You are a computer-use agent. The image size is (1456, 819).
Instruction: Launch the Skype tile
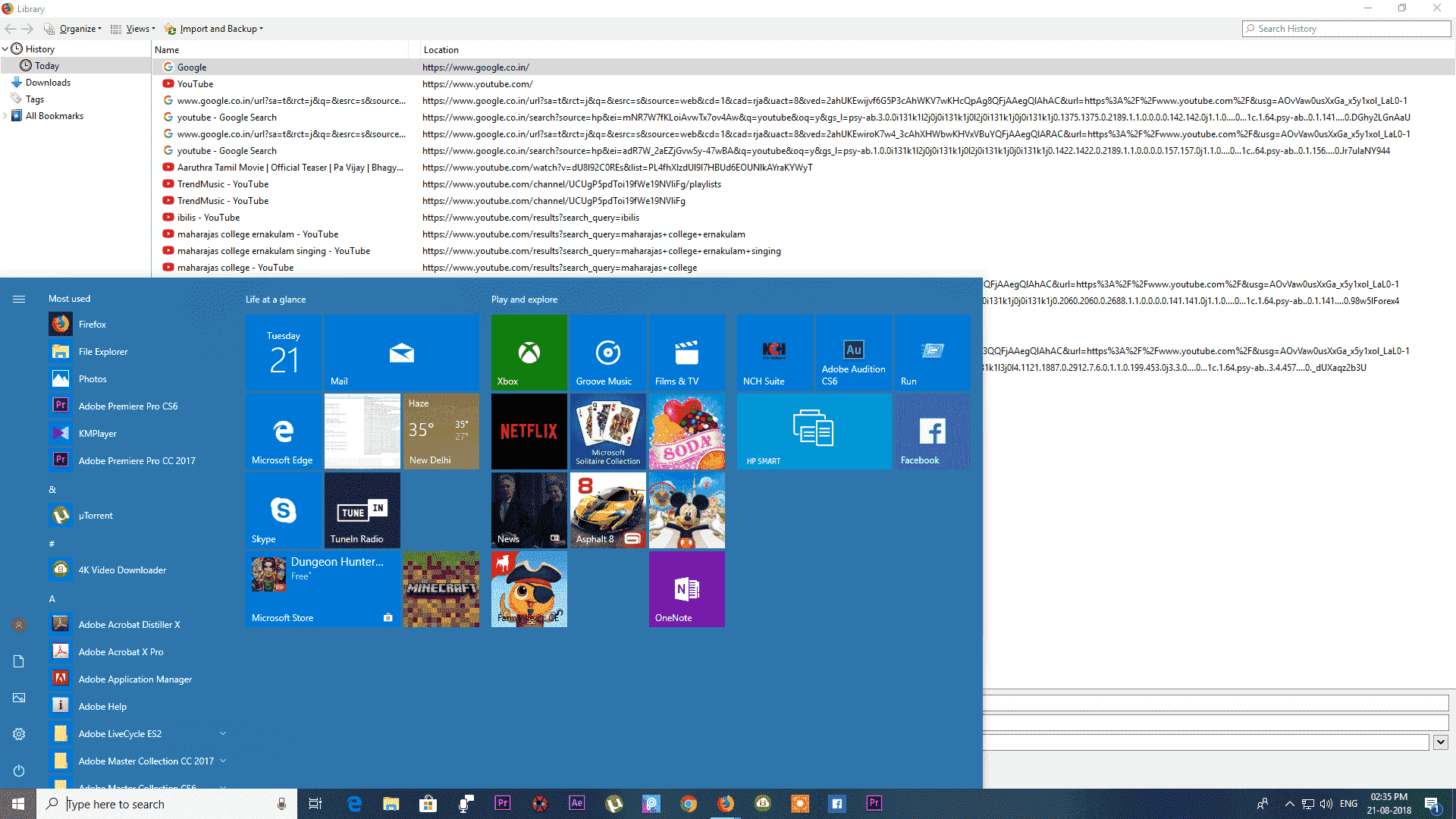pyautogui.click(x=283, y=510)
